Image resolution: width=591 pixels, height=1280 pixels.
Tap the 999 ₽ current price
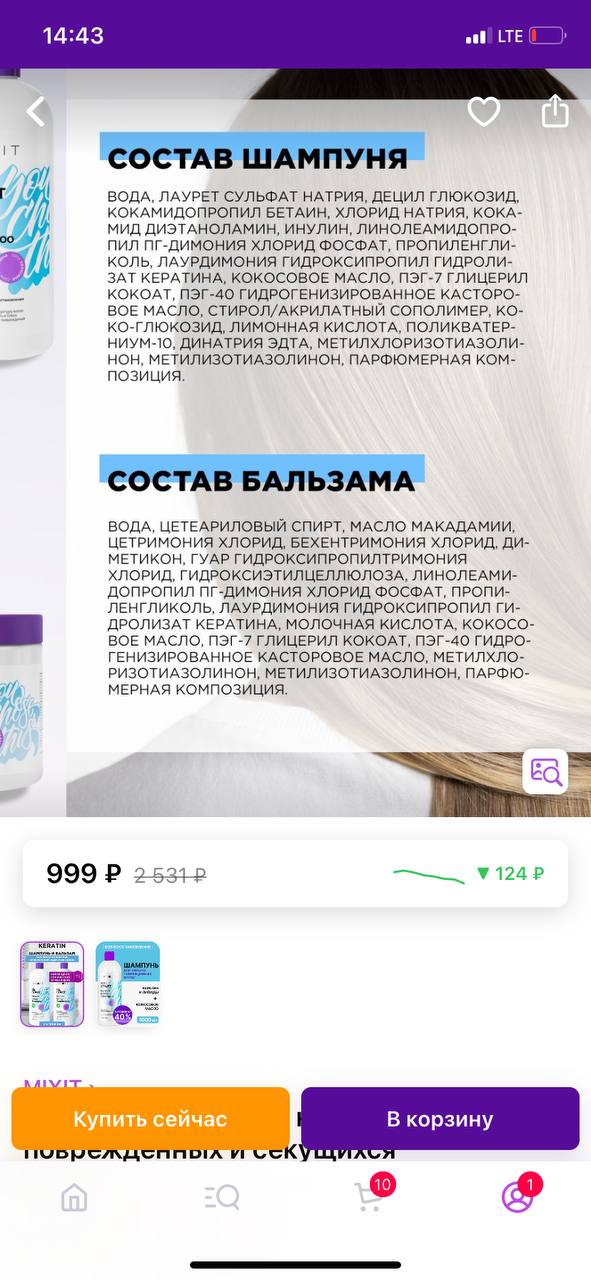(x=84, y=873)
